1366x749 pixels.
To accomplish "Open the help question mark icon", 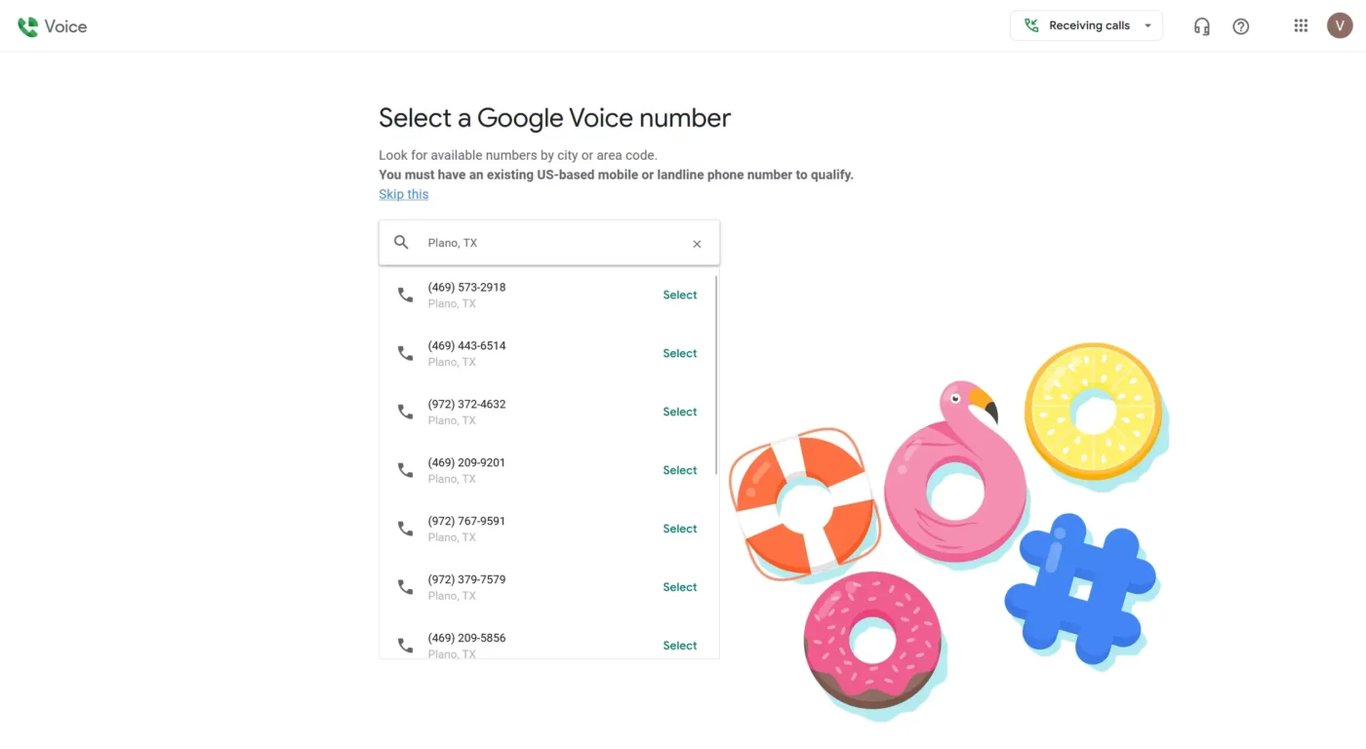I will (x=1241, y=27).
